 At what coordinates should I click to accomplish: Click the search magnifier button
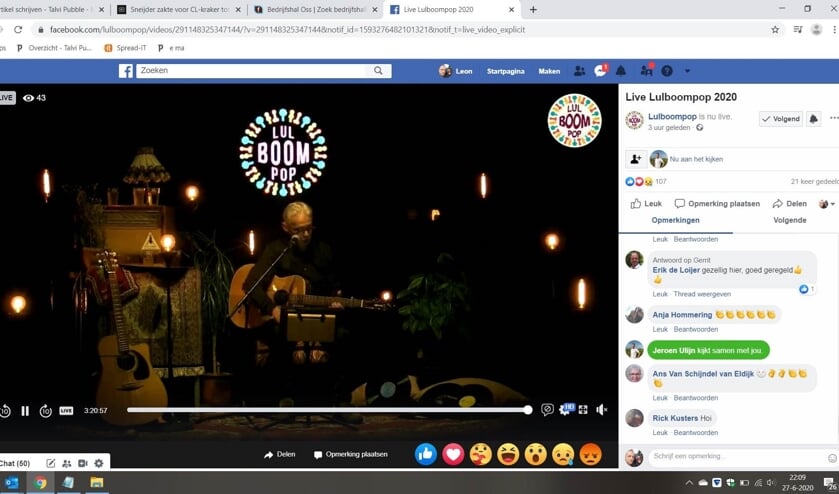click(x=378, y=71)
